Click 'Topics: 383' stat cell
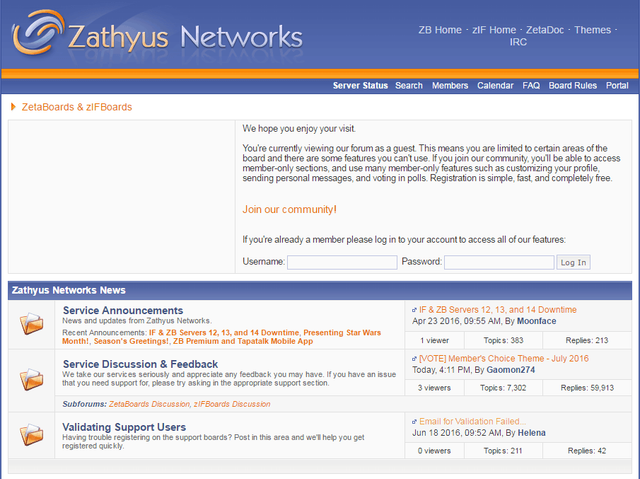The image size is (640, 479). (503, 341)
